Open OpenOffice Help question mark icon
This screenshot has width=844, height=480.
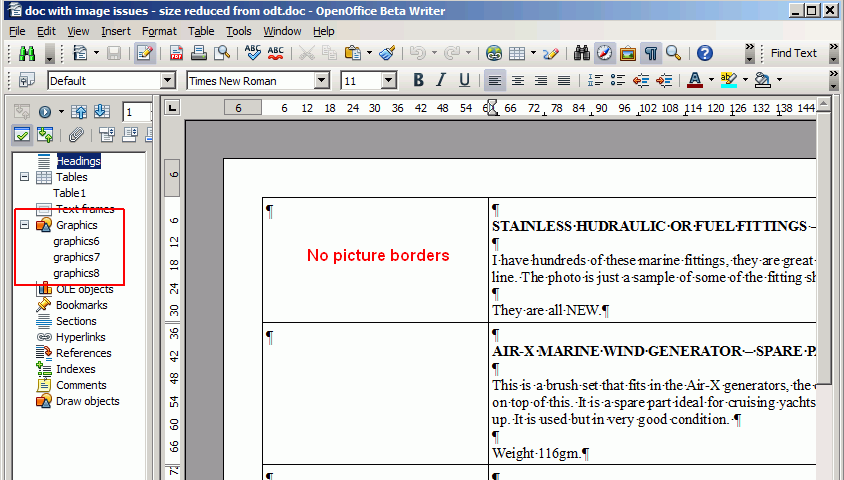click(x=705, y=53)
